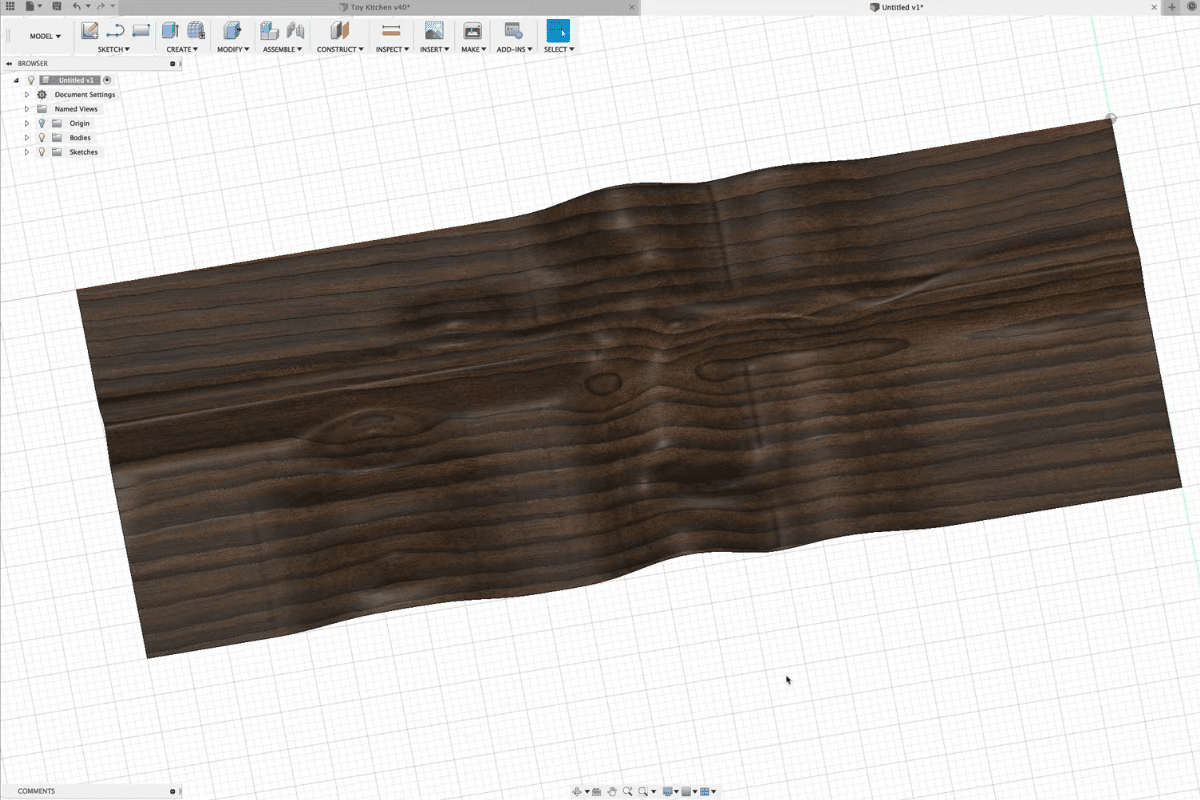Click the COMMENTS panel label
This screenshot has width=1200, height=800.
[36, 791]
